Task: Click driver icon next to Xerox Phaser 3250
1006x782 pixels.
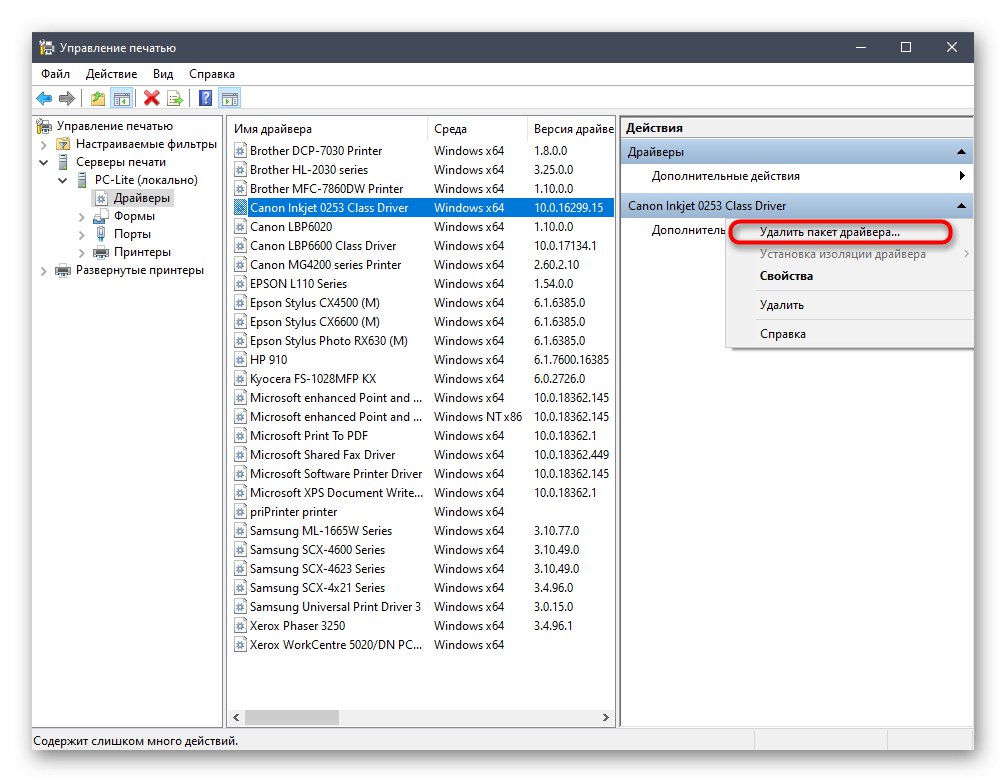Action: pyautogui.click(x=240, y=625)
